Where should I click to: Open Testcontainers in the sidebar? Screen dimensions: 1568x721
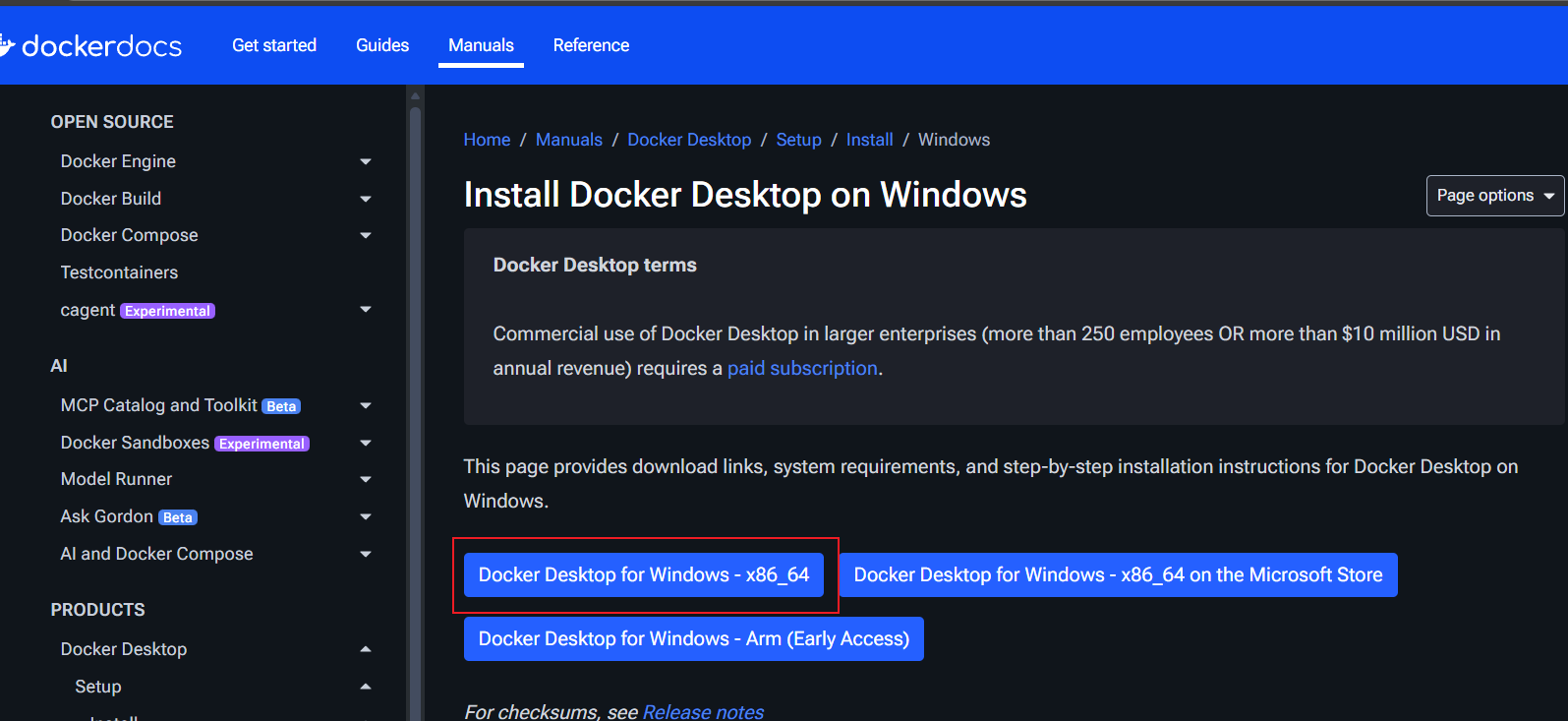coord(119,272)
